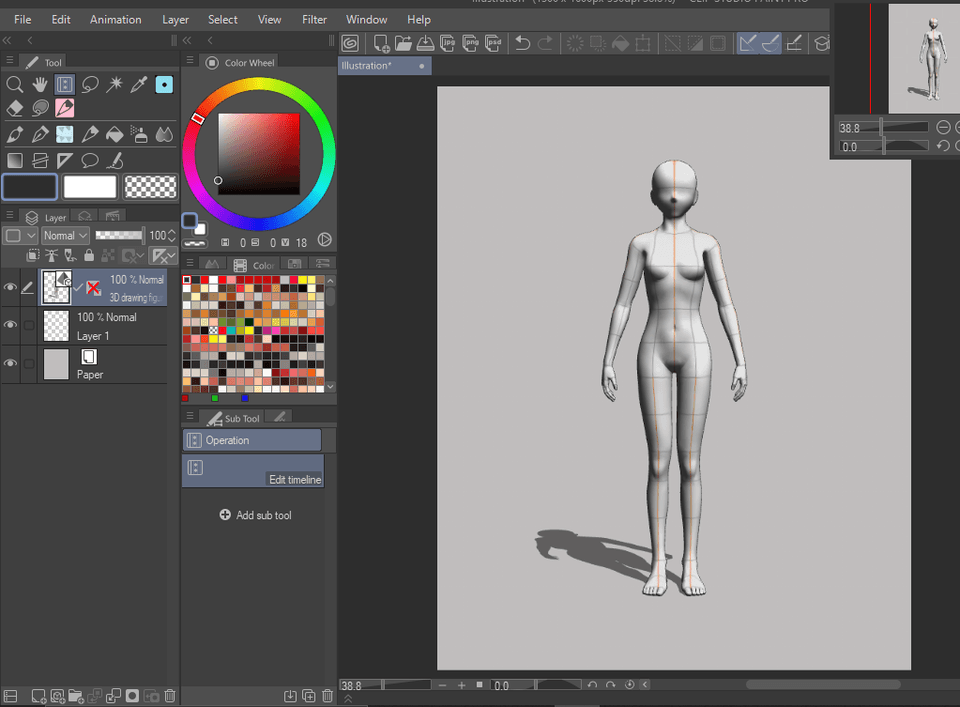Export as PSD from toolbar
The width and height of the screenshot is (960, 707).
pos(493,43)
